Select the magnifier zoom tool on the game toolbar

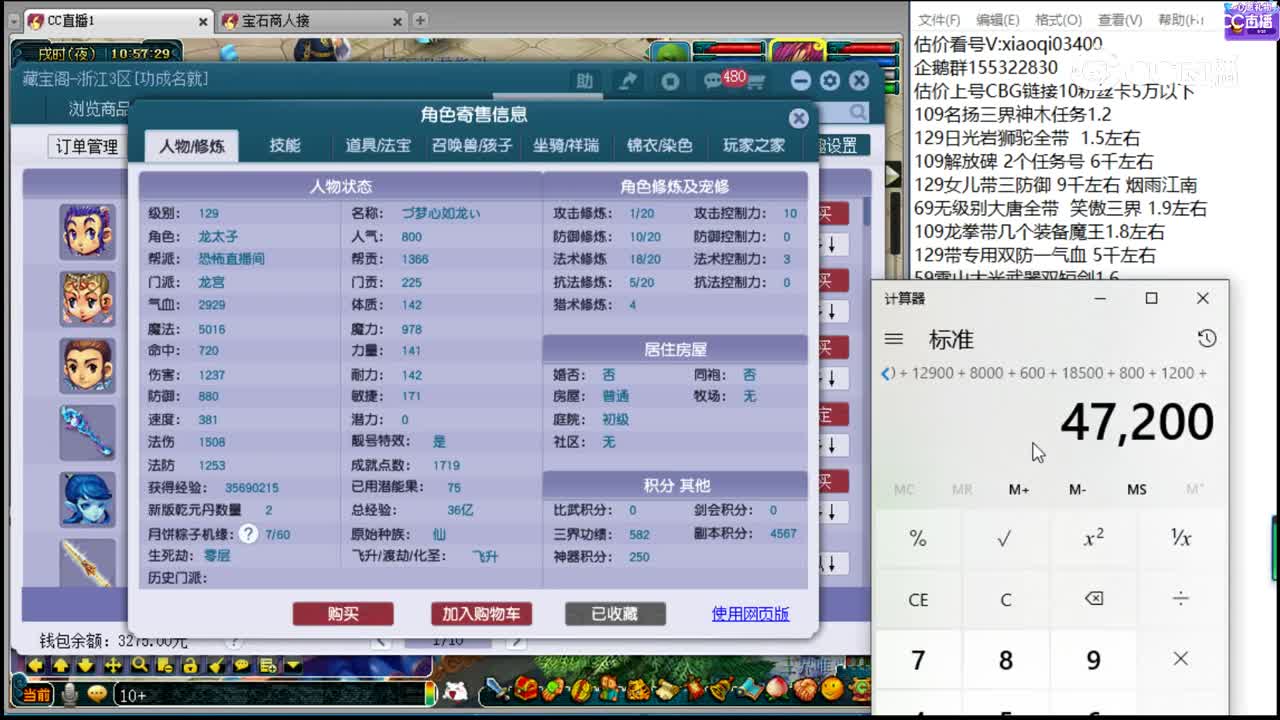(x=139, y=666)
